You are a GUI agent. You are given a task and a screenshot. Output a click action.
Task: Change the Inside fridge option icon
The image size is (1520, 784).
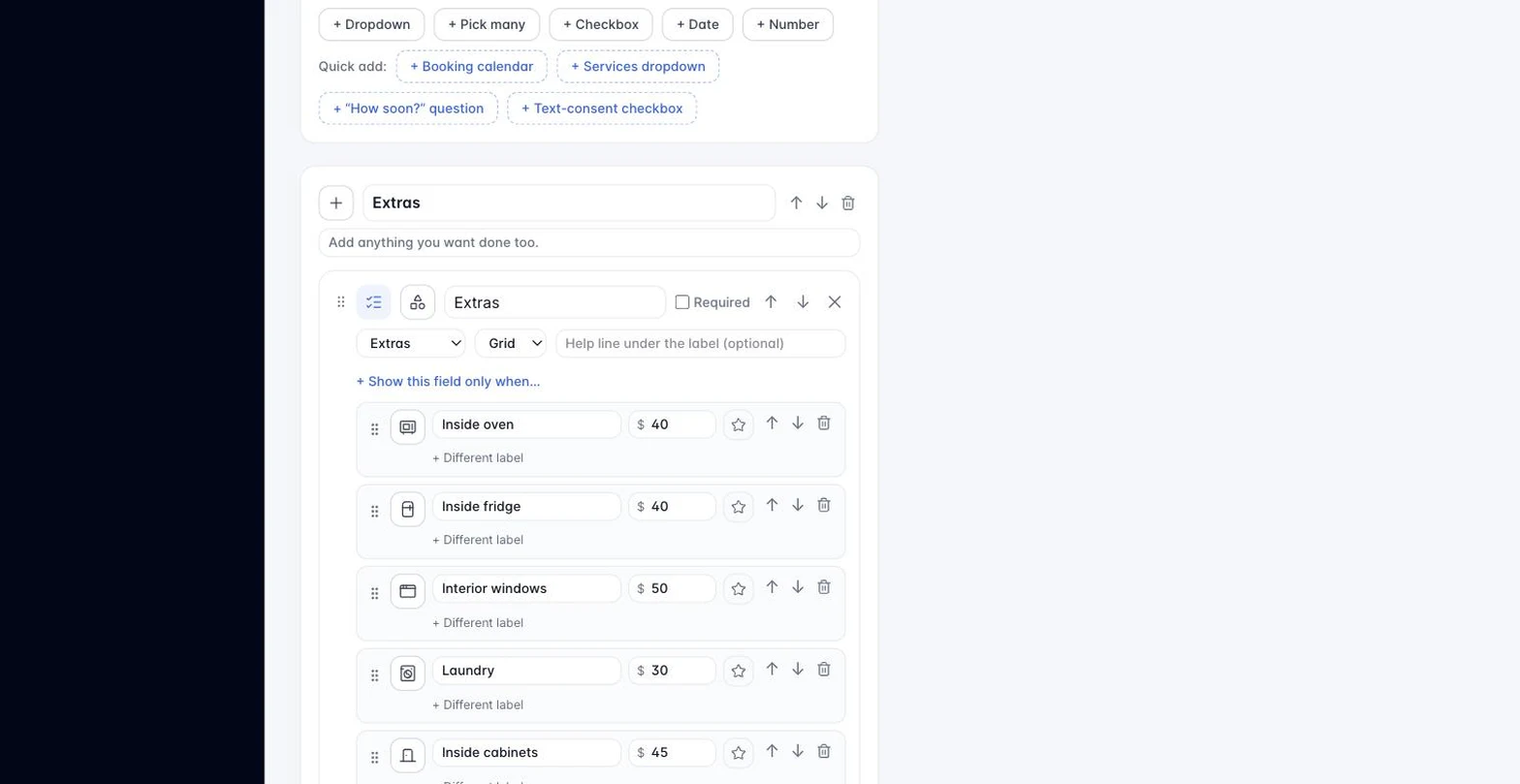click(x=408, y=510)
